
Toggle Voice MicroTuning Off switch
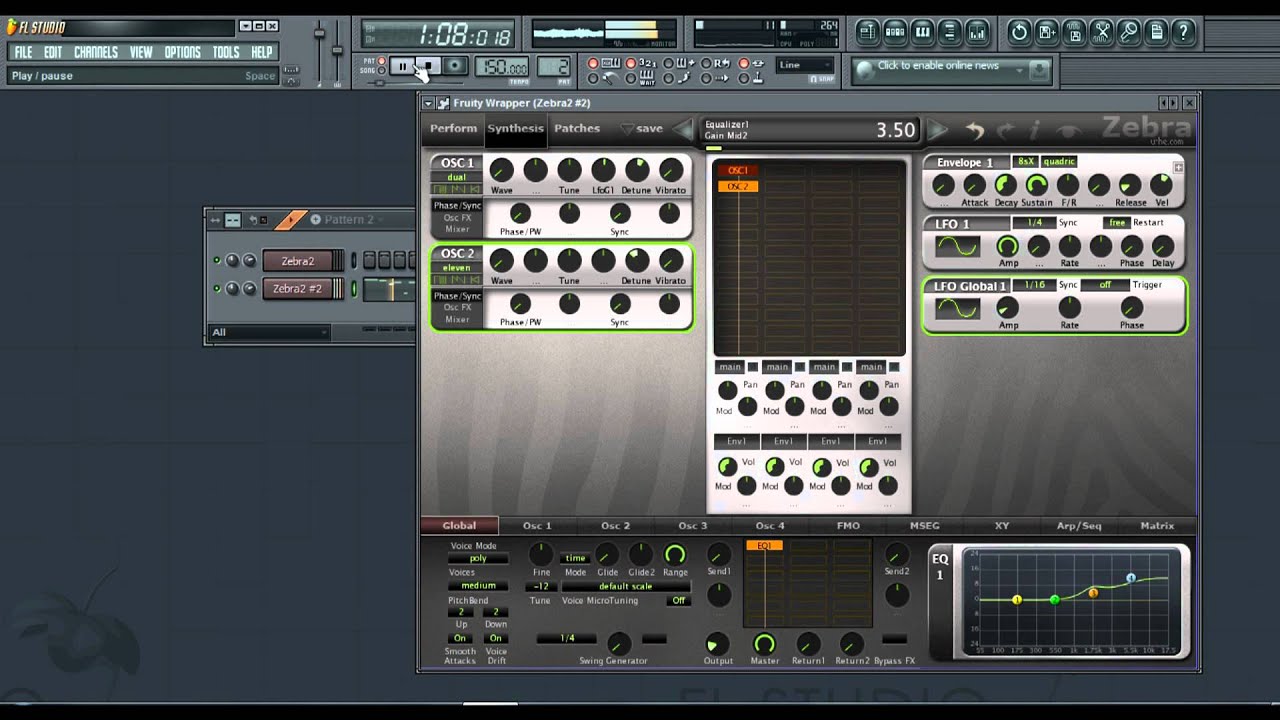click(x=679, y=600)
